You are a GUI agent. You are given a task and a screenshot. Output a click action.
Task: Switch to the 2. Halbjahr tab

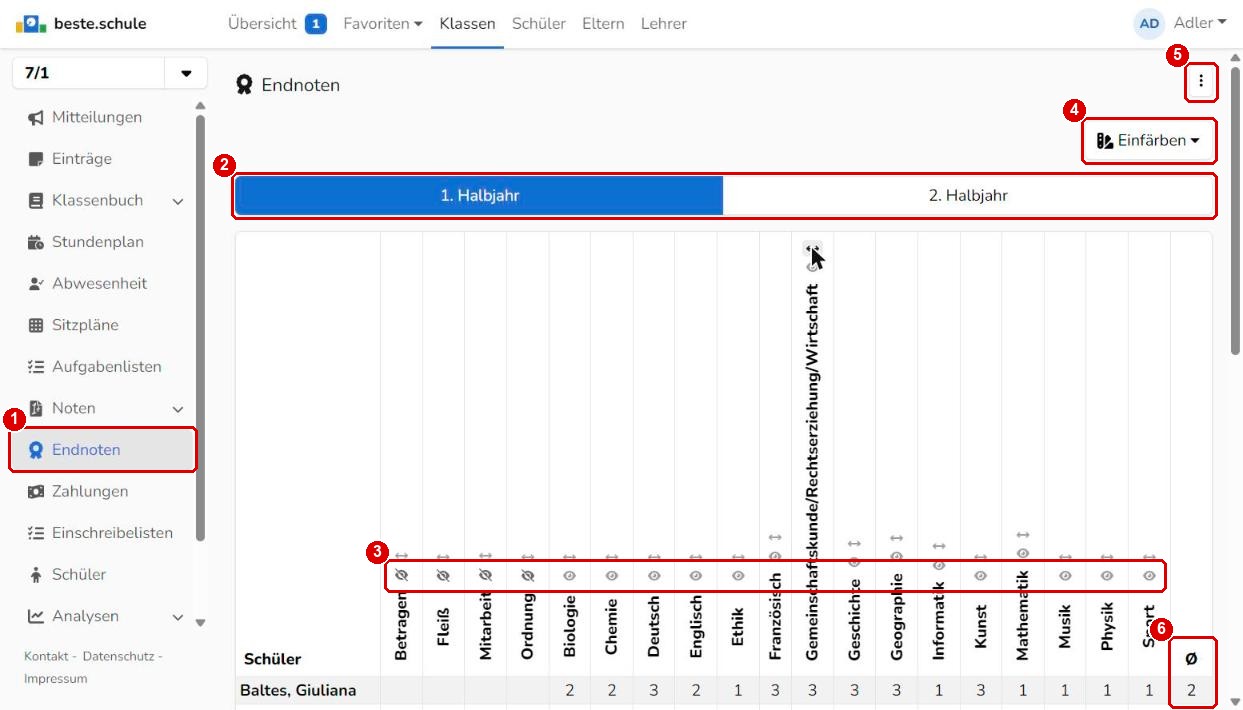click(x=968, y=196)
